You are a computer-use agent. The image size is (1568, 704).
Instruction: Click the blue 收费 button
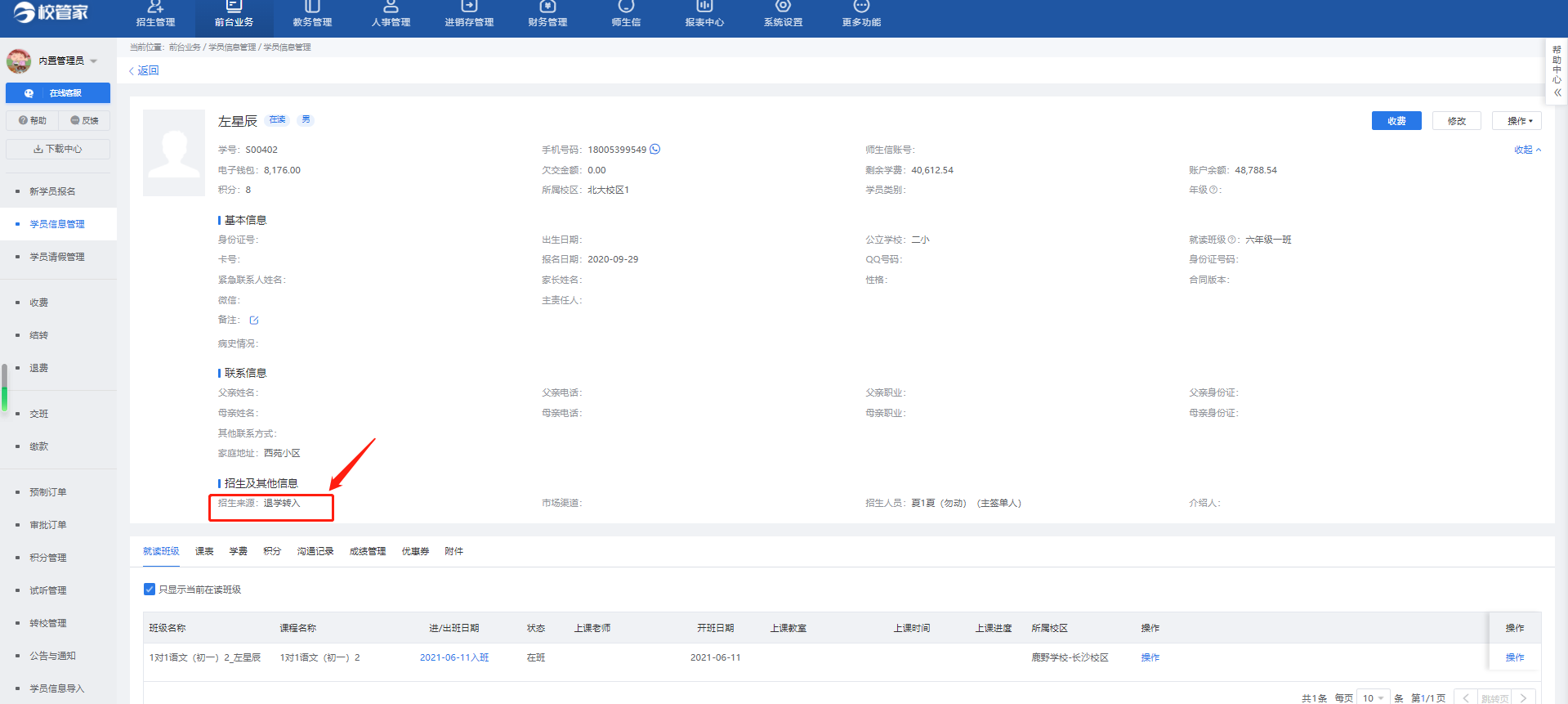1396,121
